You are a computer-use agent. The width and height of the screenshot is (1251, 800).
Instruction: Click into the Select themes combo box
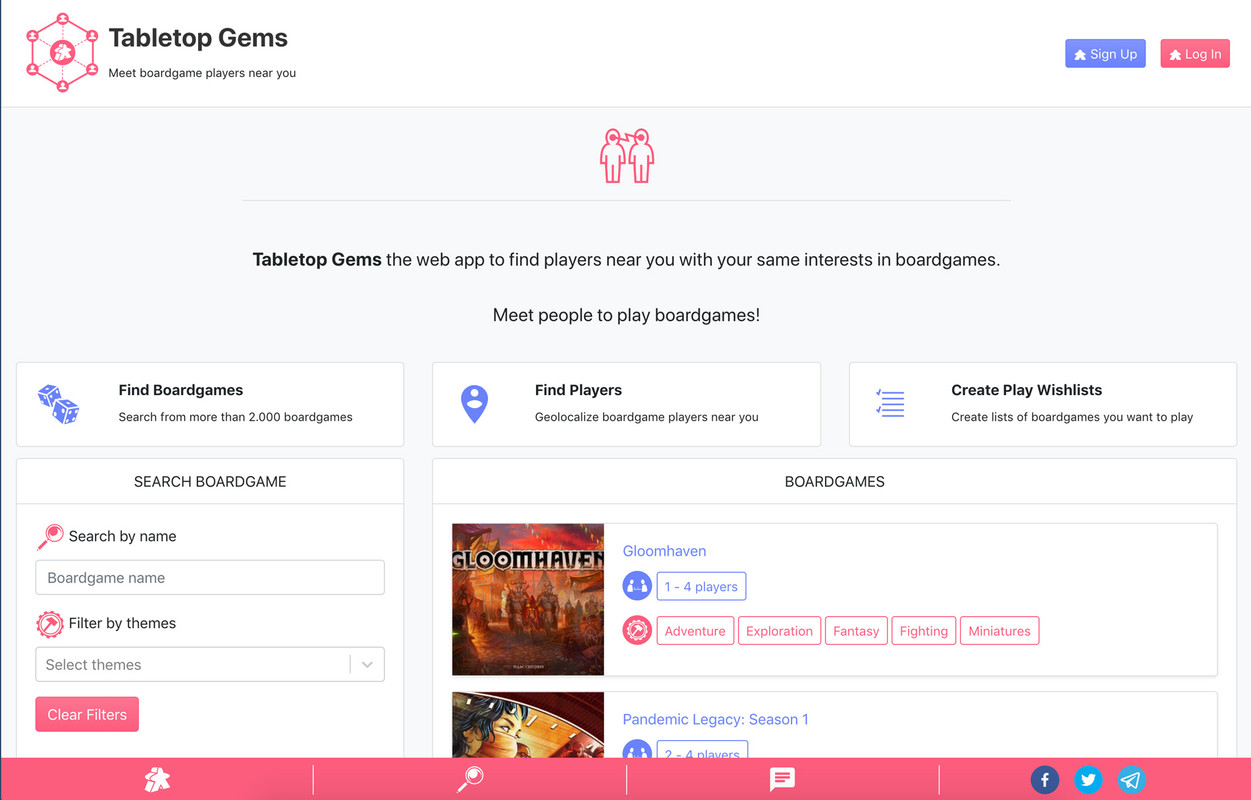pyautogui.click(x=210, y=664)
